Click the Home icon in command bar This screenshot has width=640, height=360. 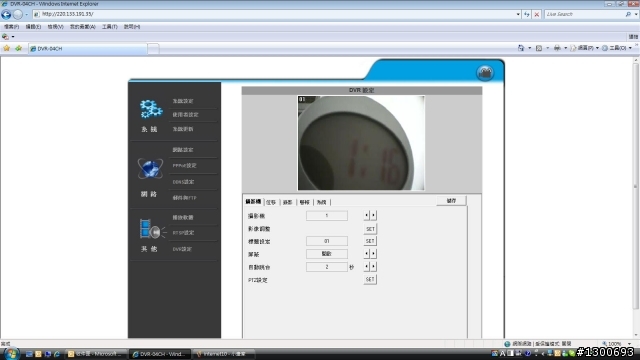coord(521,48)
